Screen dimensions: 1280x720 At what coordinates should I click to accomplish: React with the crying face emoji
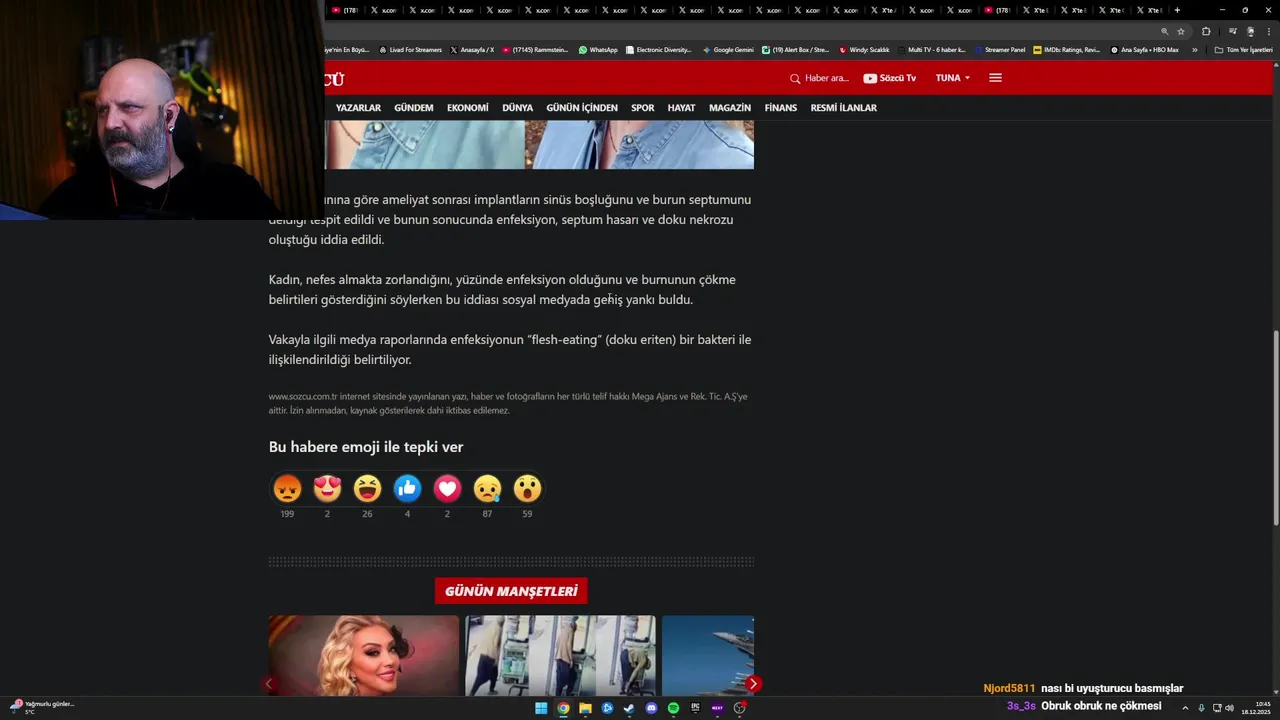(487, 488)
